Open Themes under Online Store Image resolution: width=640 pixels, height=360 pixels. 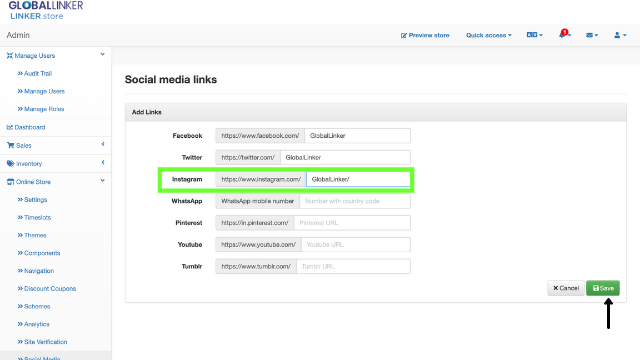pos(32,236)
